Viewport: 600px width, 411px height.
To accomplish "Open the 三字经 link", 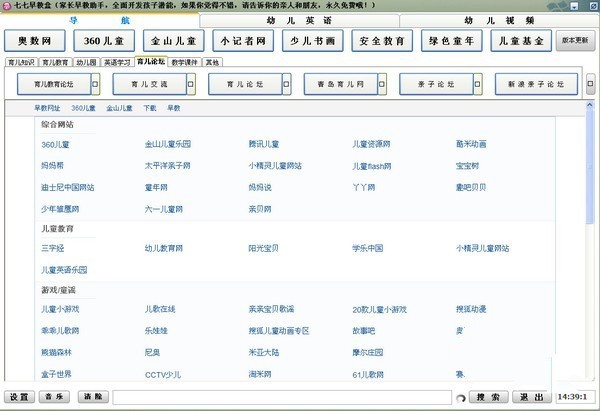I will pos(53,248).
